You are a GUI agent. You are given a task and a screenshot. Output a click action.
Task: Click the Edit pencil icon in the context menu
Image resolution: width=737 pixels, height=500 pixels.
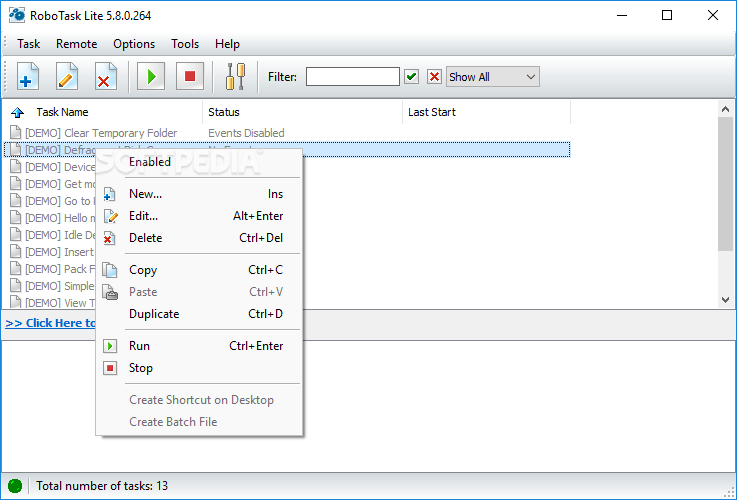110,216
